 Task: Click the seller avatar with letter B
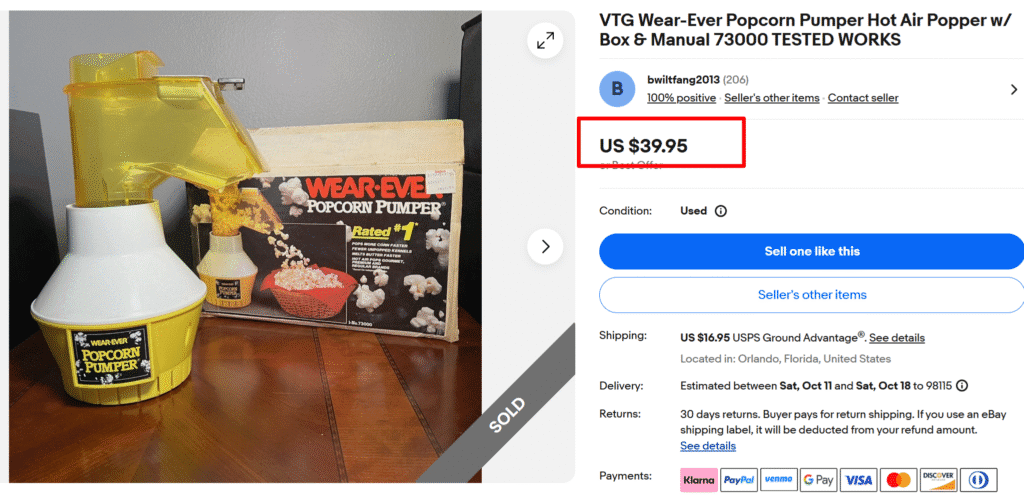(617, 89)
